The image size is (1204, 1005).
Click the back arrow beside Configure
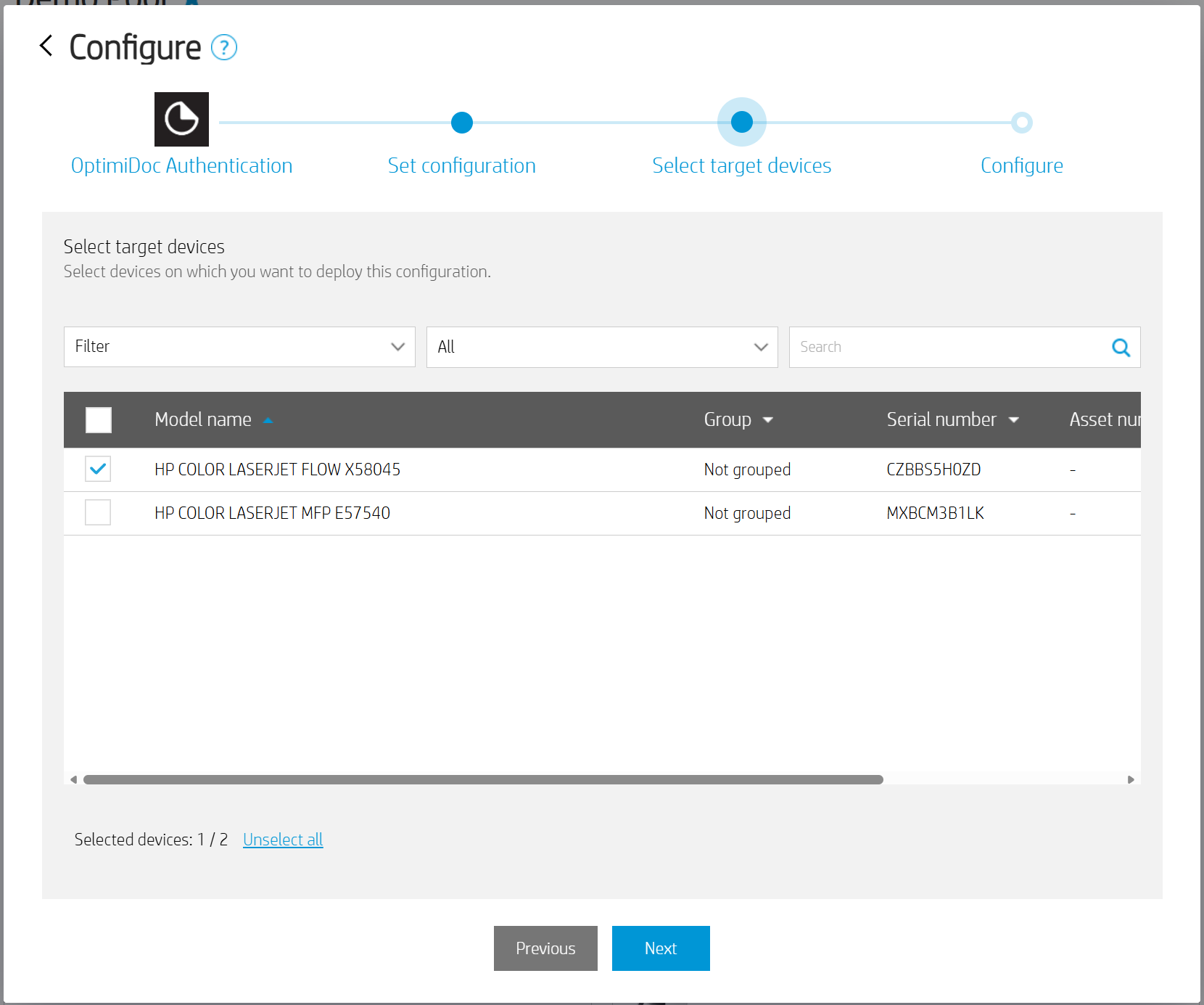tap(46, 46)
